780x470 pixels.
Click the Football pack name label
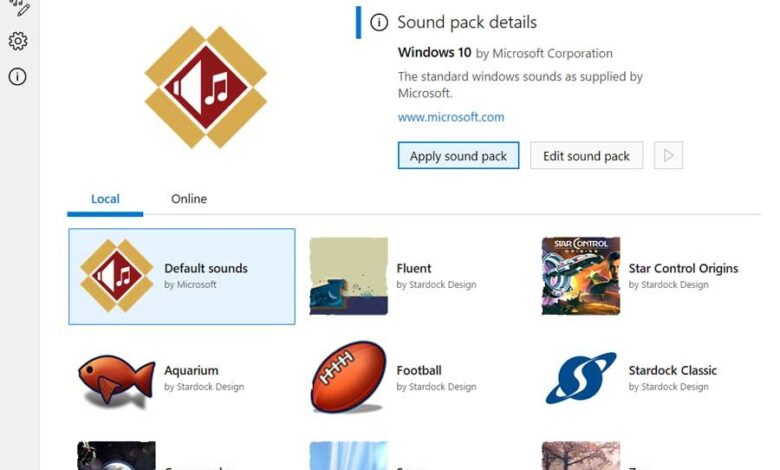pos(418,370)
